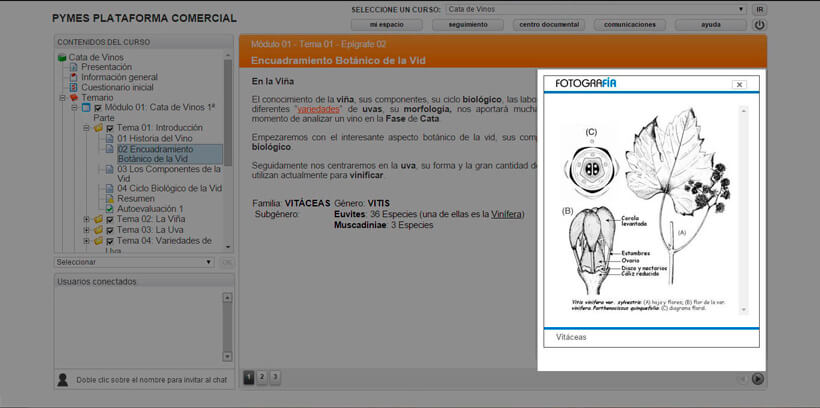Viewport: 820px width, 408px height.
Task: Click the Autoevaluación 1 checkmark icon
Action: click(109, 208)
